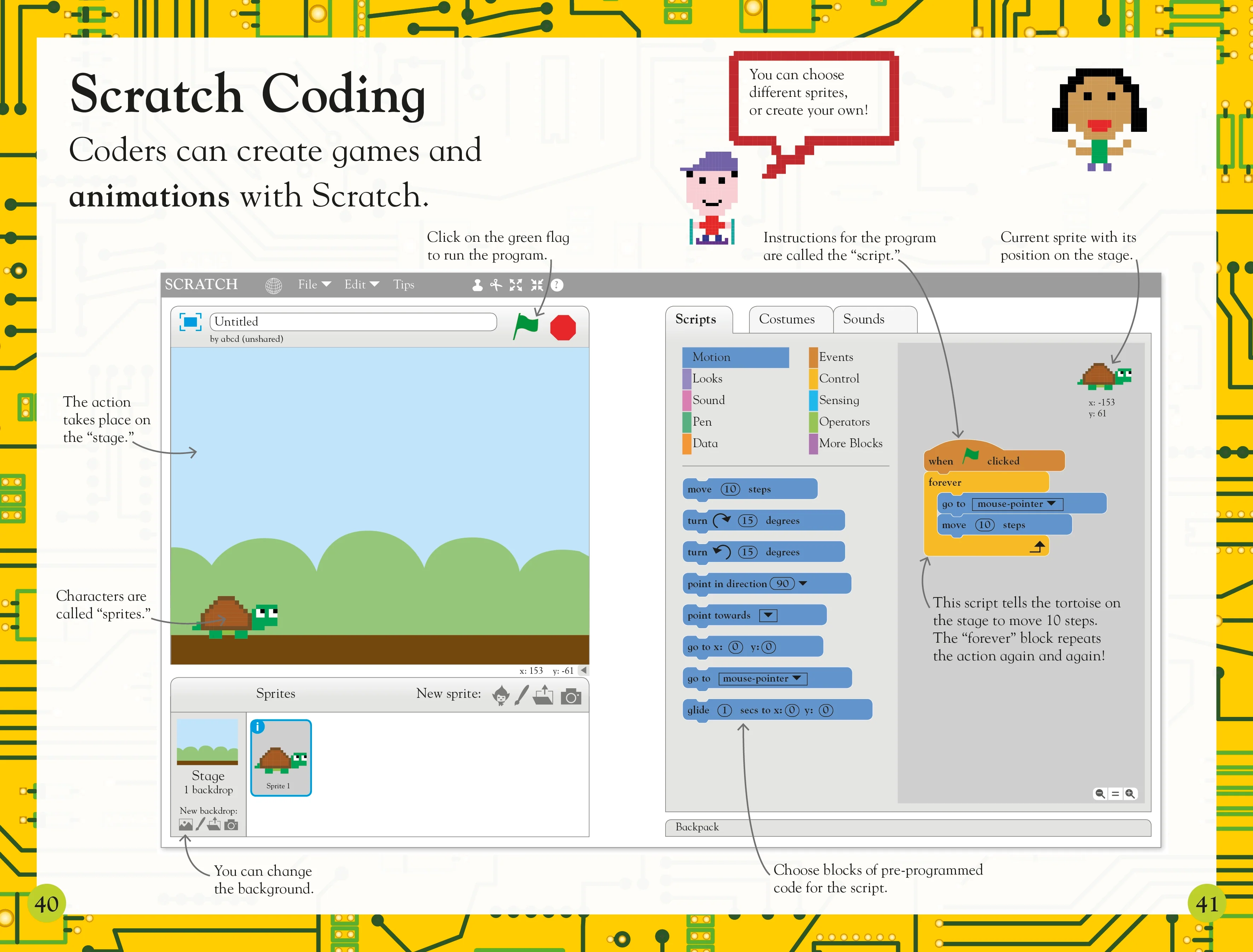1253x952 pixels.
Task: Open the Edit menu
Action: (361, 285)
